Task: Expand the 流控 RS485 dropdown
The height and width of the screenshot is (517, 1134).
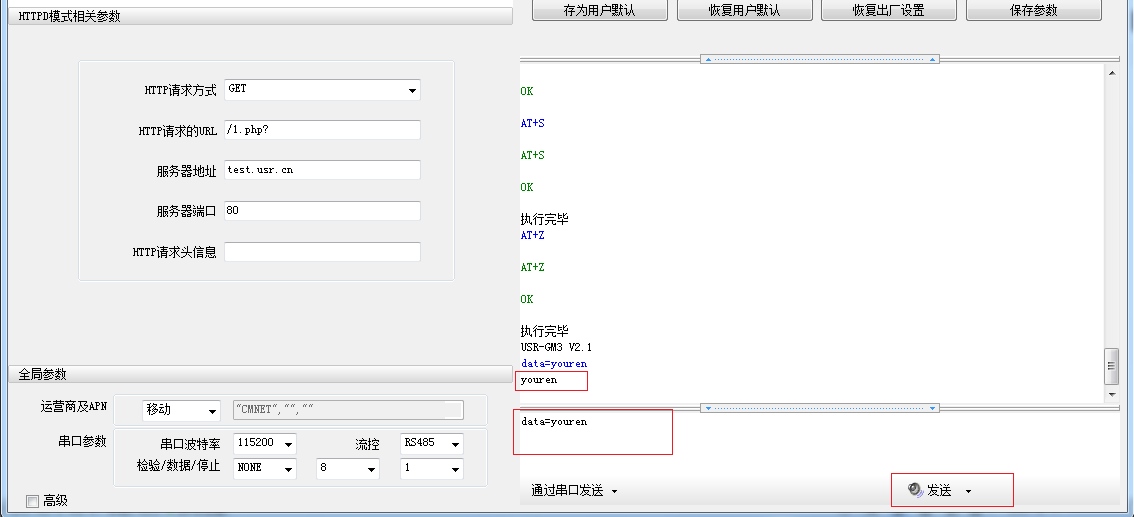Action: pyautogui.click(x=455, y=444)
